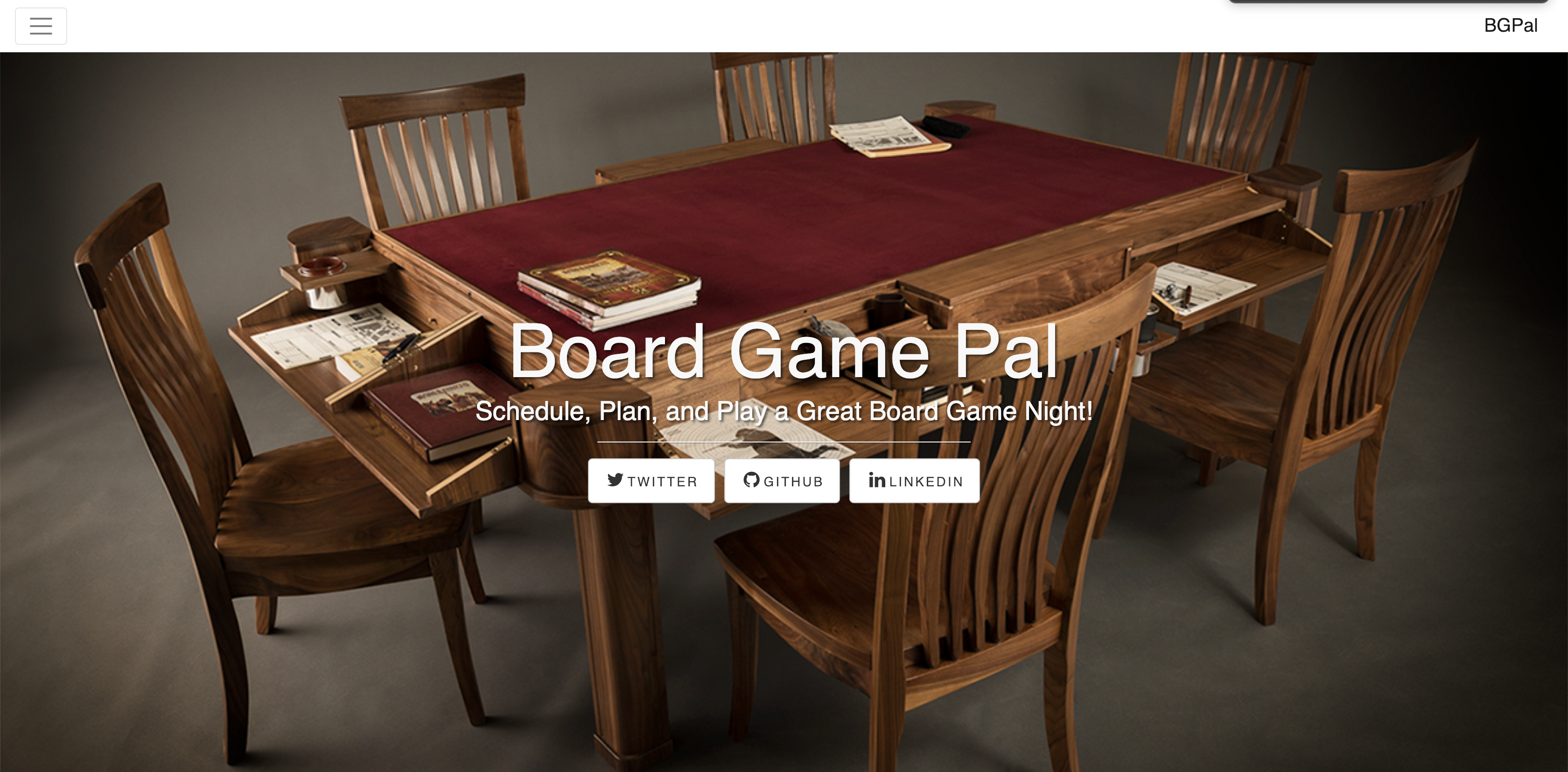Screen dimensions: 1568x772
Task: Open the LINKEDIN button
Action: 914,481
